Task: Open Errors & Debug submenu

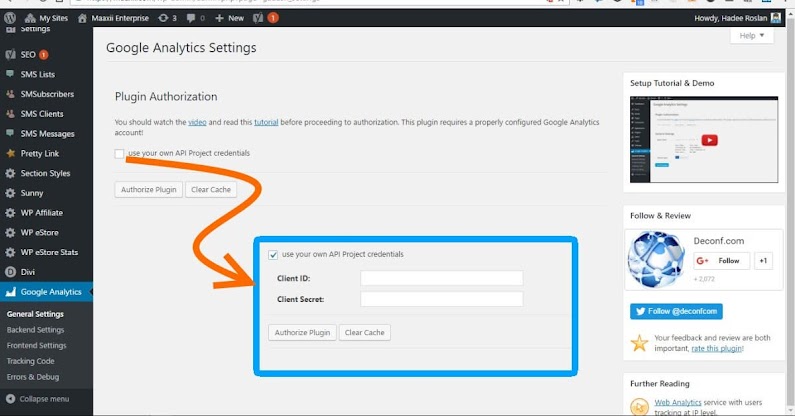Action: click(x=33, y=377)
